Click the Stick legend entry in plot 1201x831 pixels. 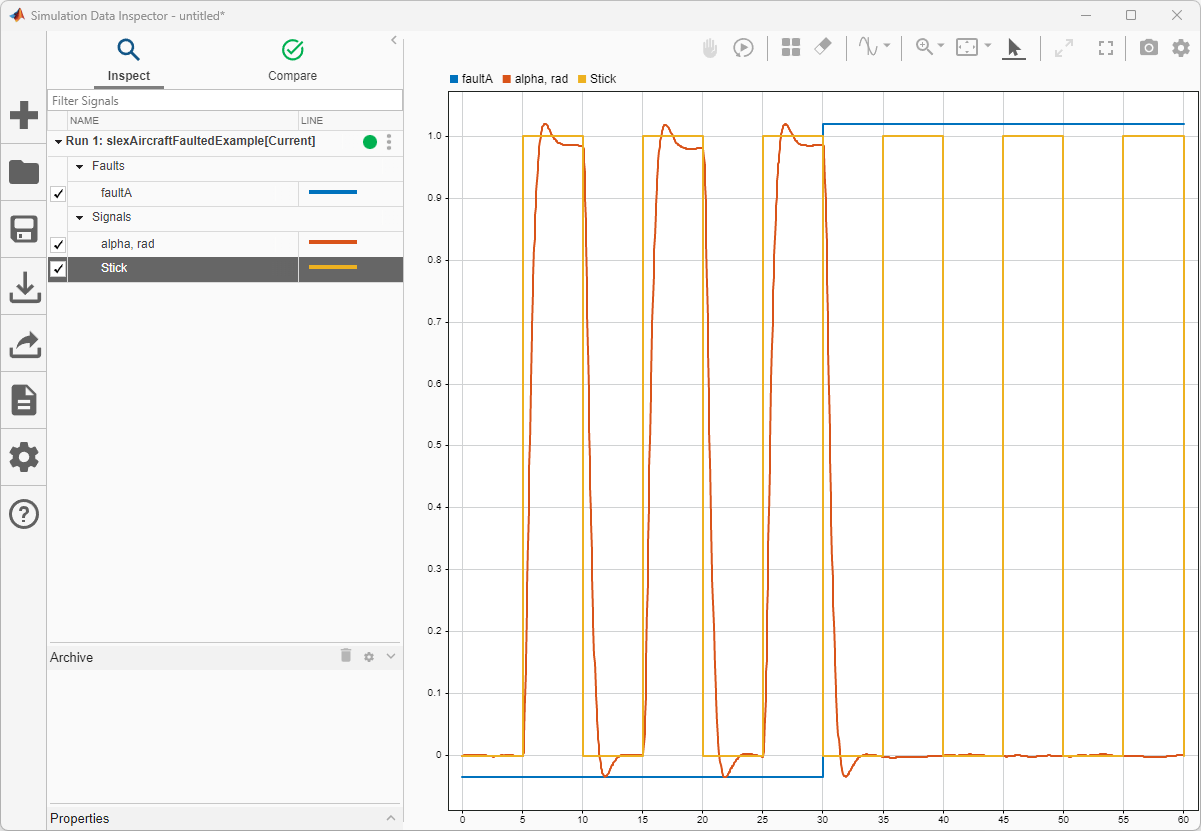(x=597, y=78)
